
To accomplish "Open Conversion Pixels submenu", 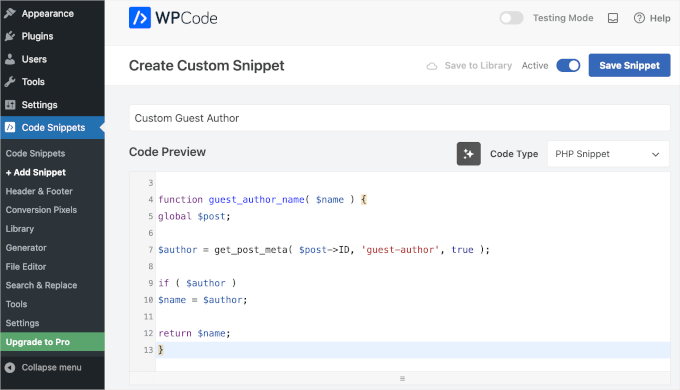I will click(x=41, y=210).
